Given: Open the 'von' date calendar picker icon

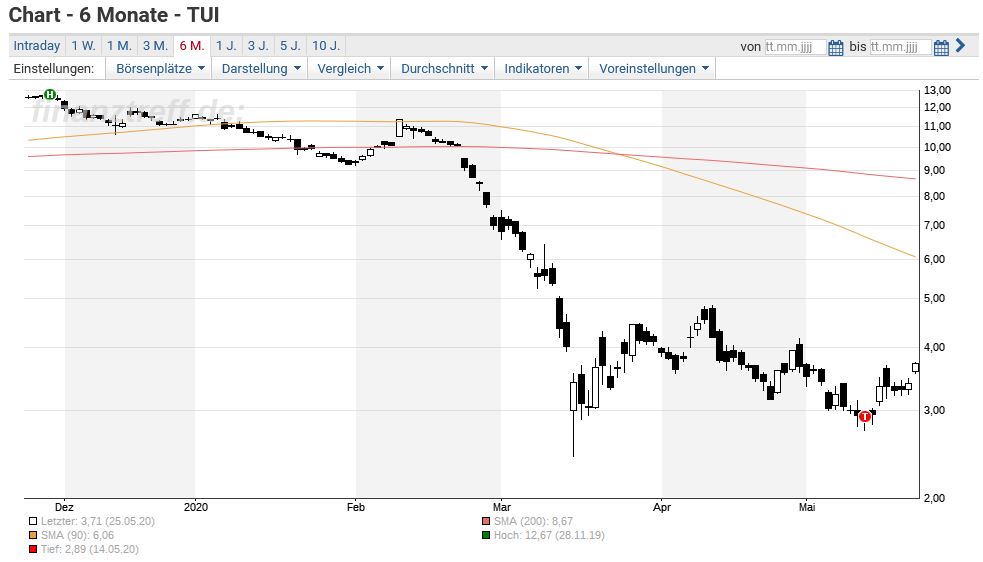Looking at the screenshot, I should pyautogui.click(x=835, y=47).
